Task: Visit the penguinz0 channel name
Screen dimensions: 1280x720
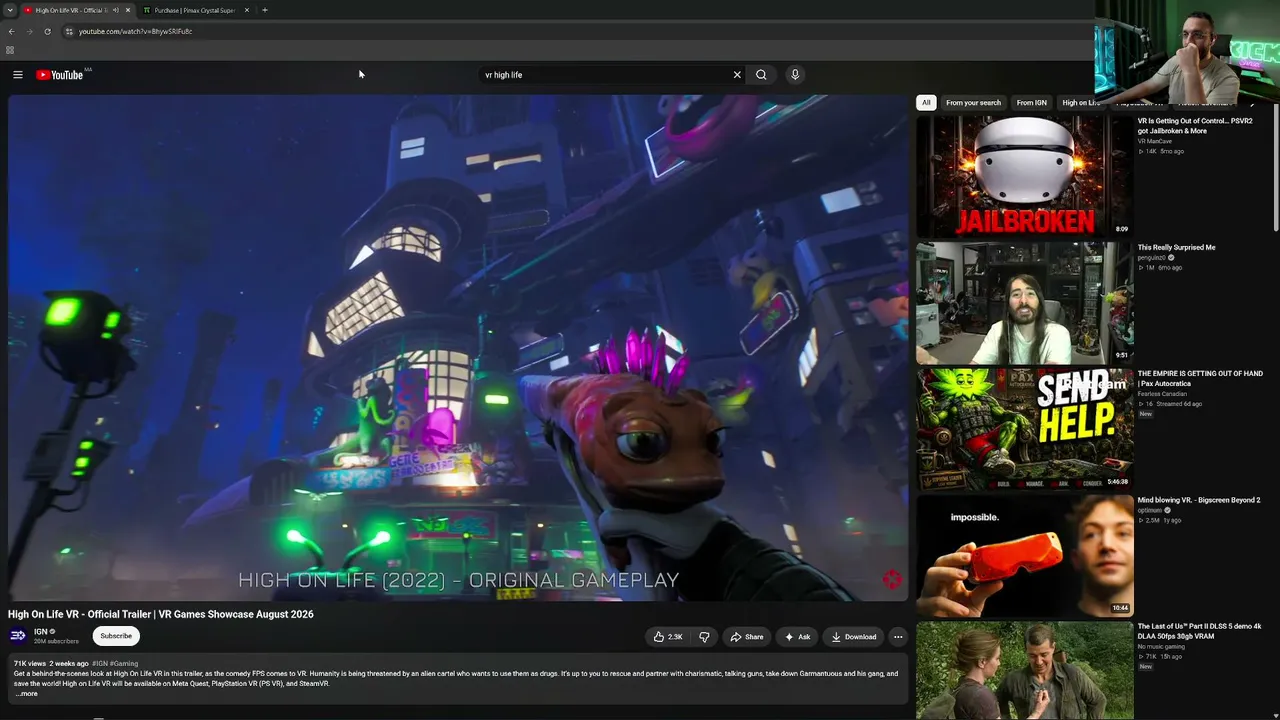Action: point(1151,258)
